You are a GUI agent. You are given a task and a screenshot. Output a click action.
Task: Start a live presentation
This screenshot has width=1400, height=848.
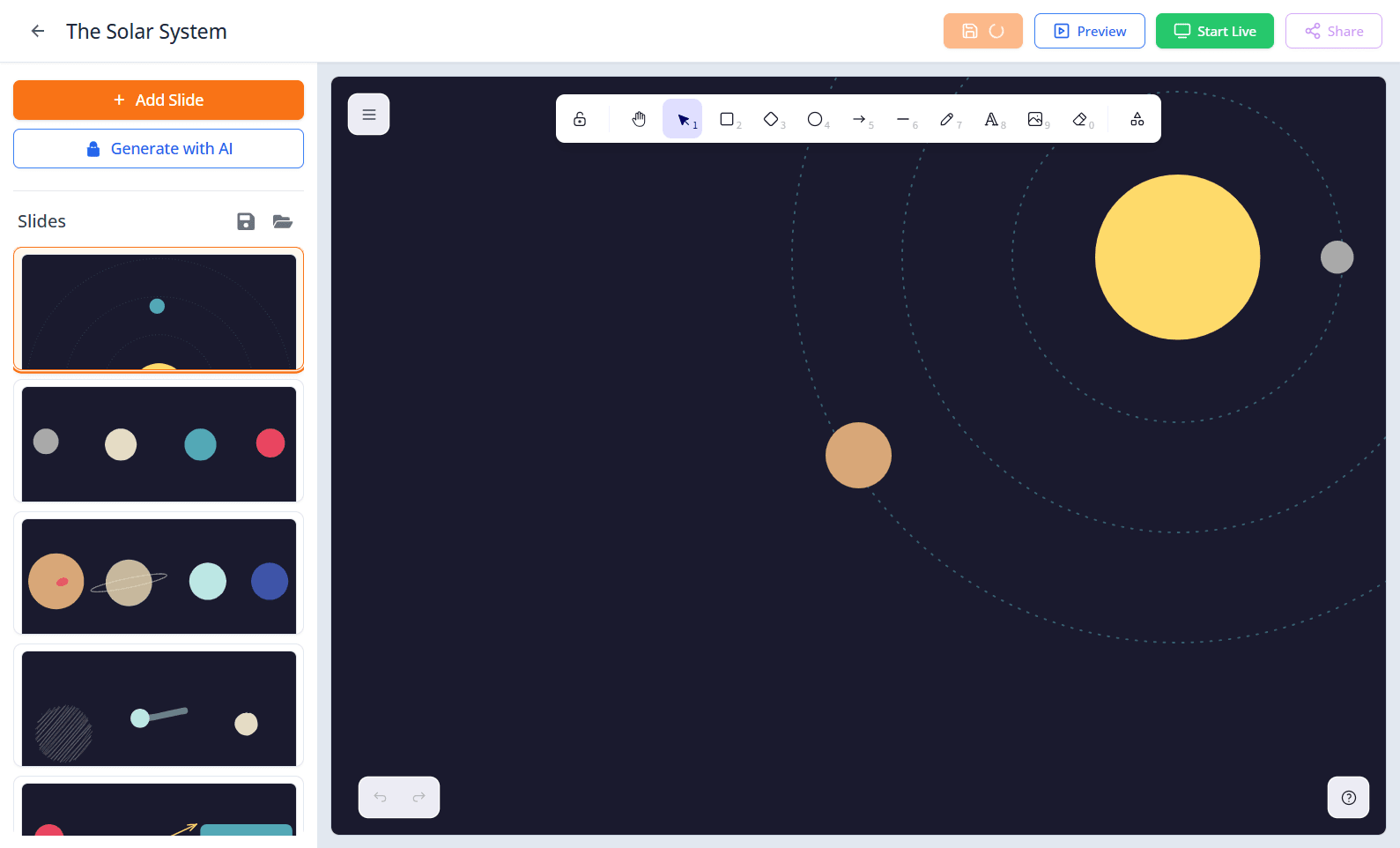(1214, 31)
